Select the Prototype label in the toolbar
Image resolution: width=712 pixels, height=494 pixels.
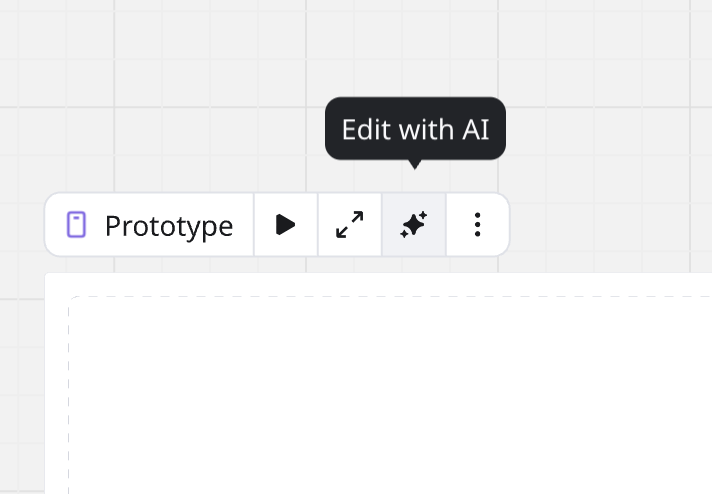(168, 225)
